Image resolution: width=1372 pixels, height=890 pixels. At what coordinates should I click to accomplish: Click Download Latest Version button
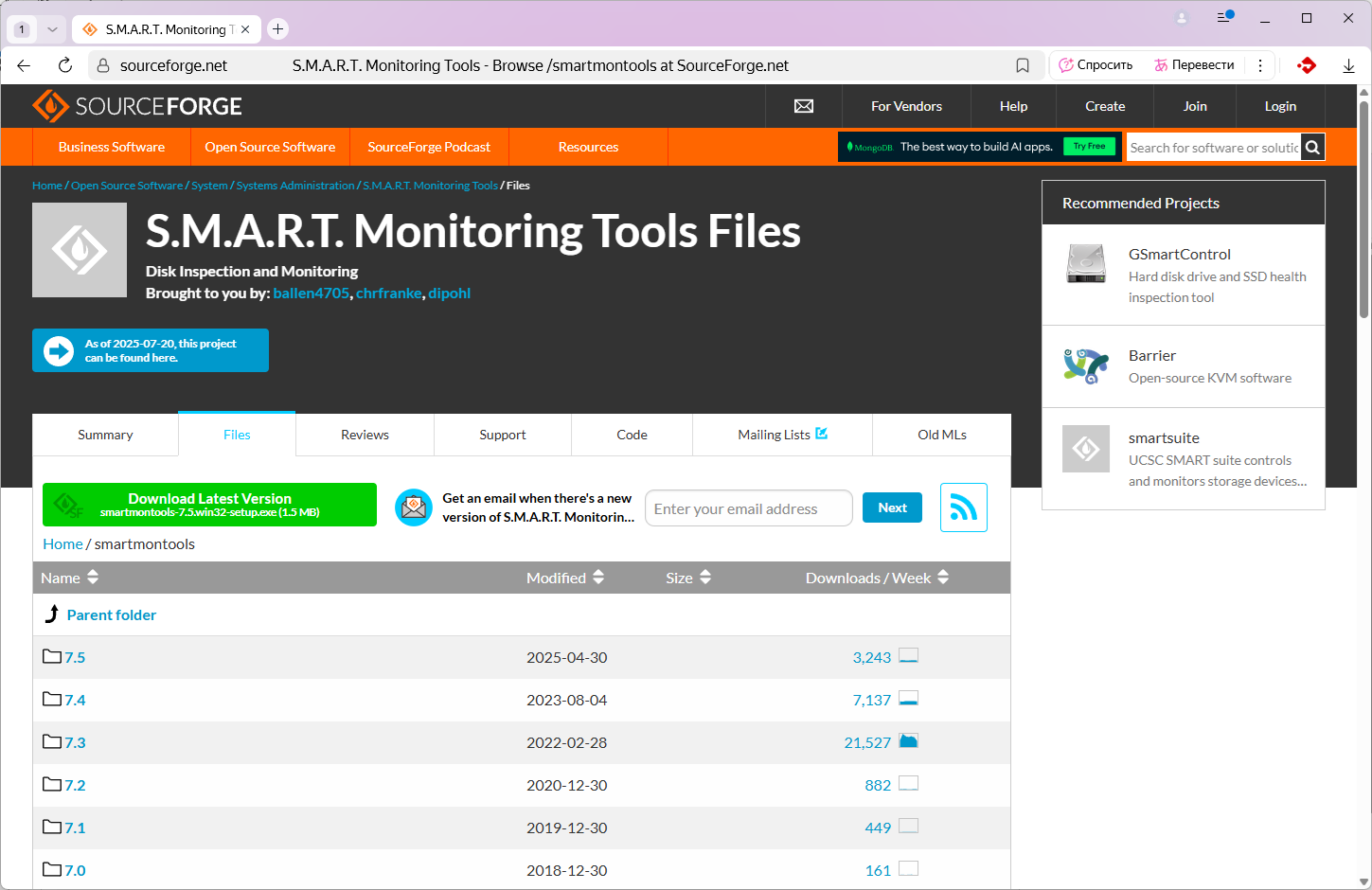209,505
